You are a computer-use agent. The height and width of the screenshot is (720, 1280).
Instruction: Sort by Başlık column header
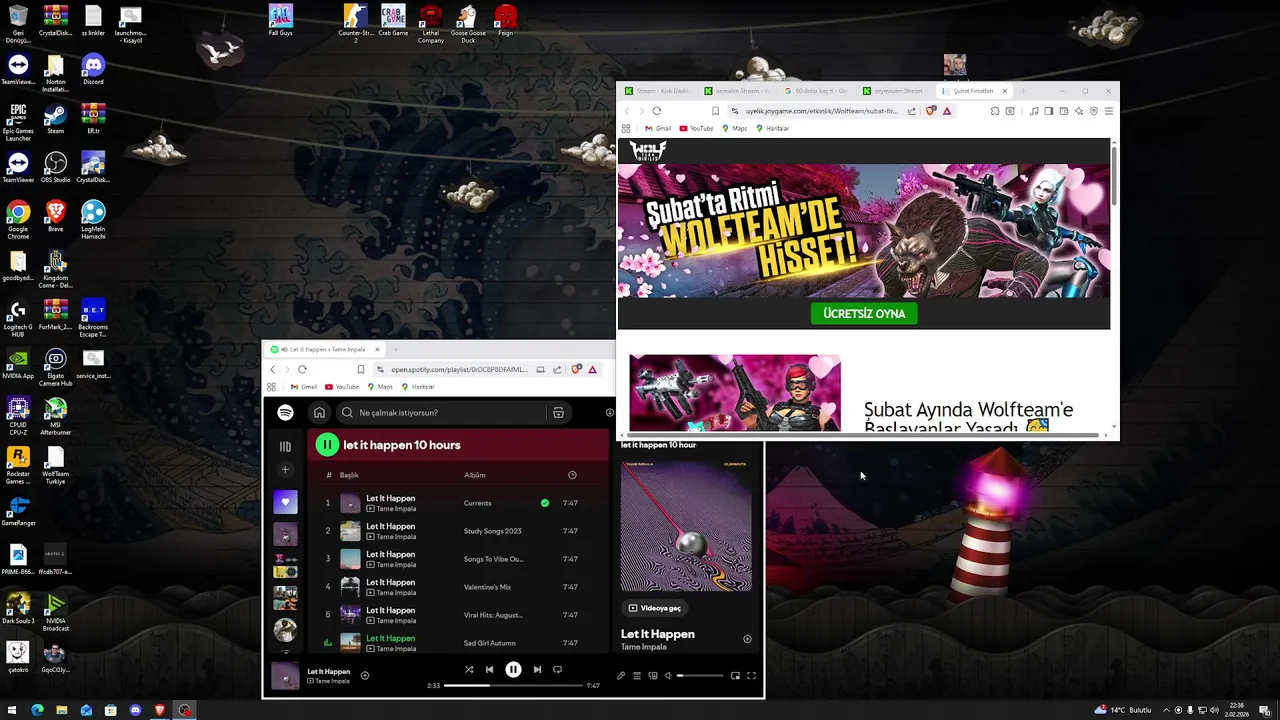(349, 475)
